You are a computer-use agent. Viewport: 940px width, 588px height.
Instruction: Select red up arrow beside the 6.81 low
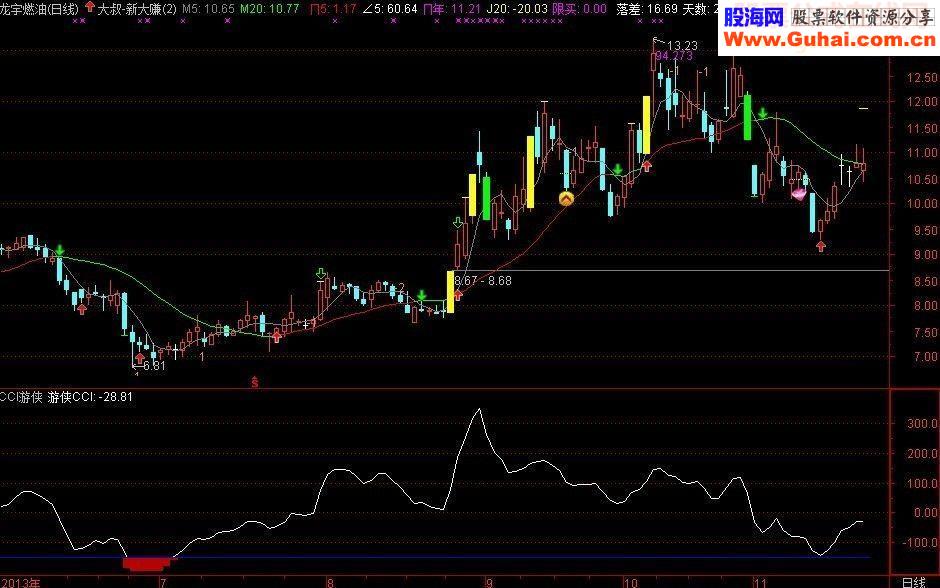(140, 358)
